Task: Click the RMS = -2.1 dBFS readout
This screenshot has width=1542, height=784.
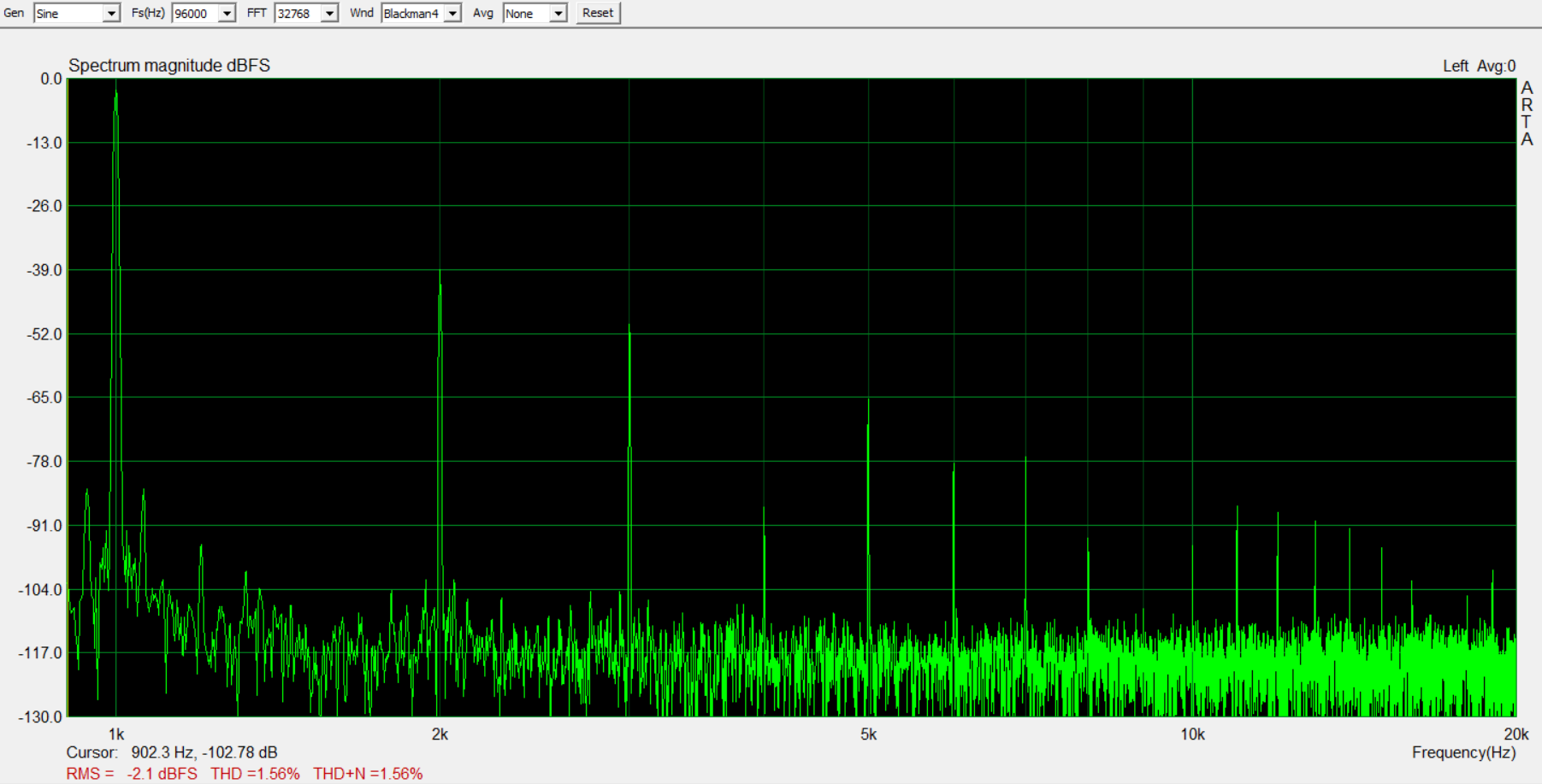Action: tap(132, 774)
